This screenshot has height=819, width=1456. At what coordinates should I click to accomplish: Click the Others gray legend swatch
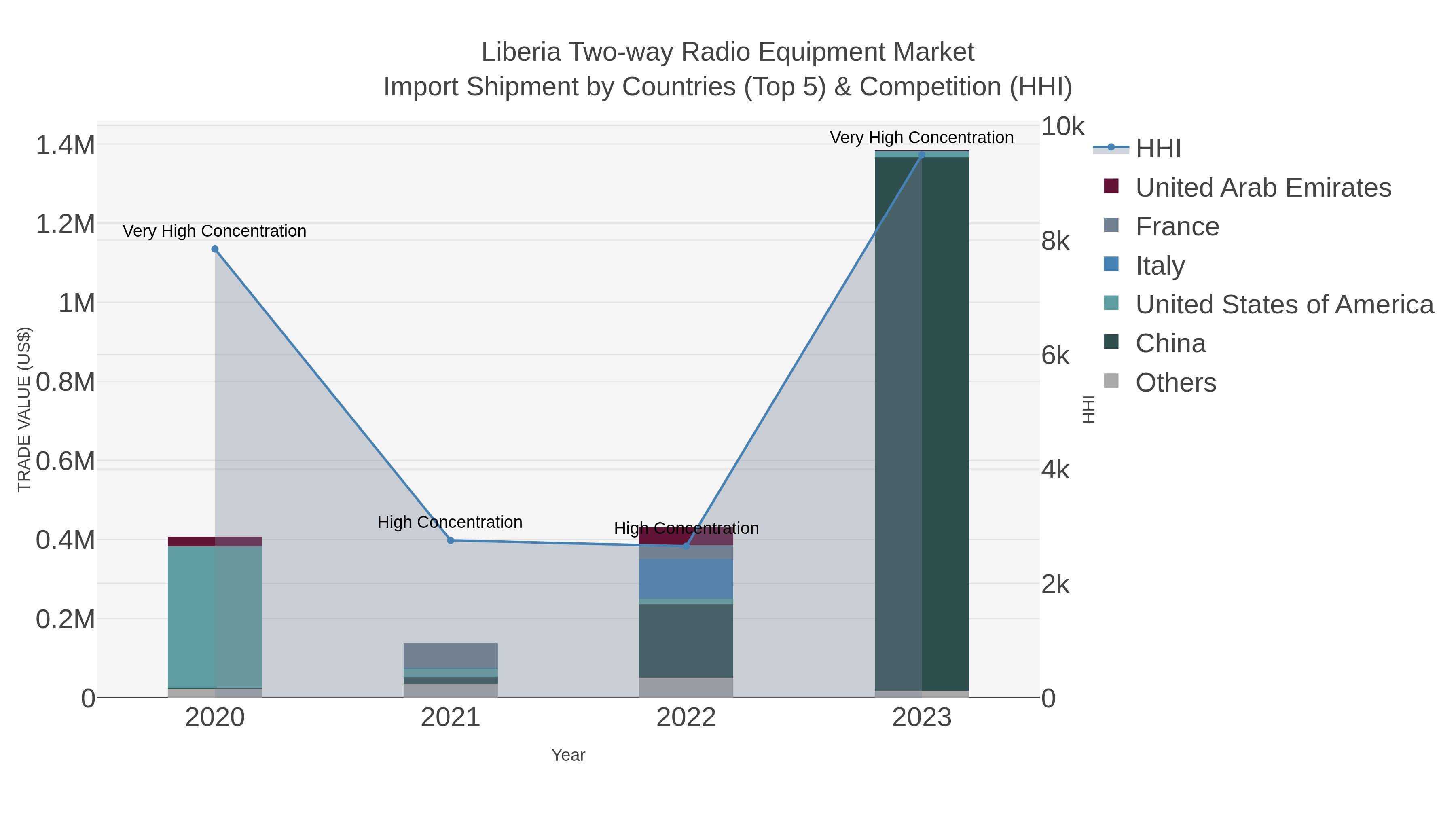[x=1111, y=381]
